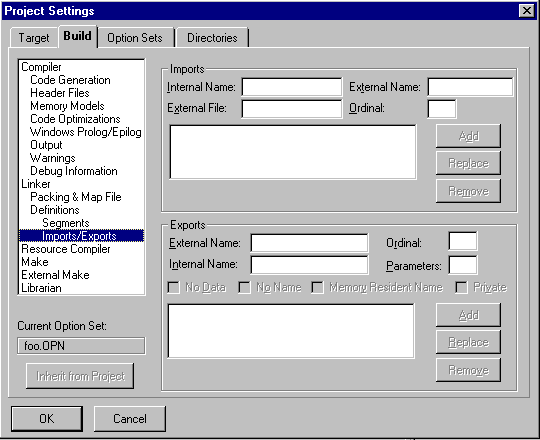Toggle the No Data checkbox
The image size is (540, 440).
[174, 287]
